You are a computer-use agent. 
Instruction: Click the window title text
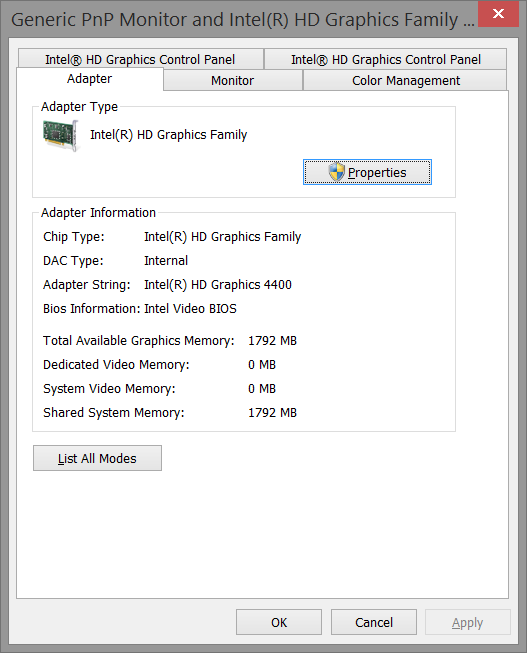point(243,20)
